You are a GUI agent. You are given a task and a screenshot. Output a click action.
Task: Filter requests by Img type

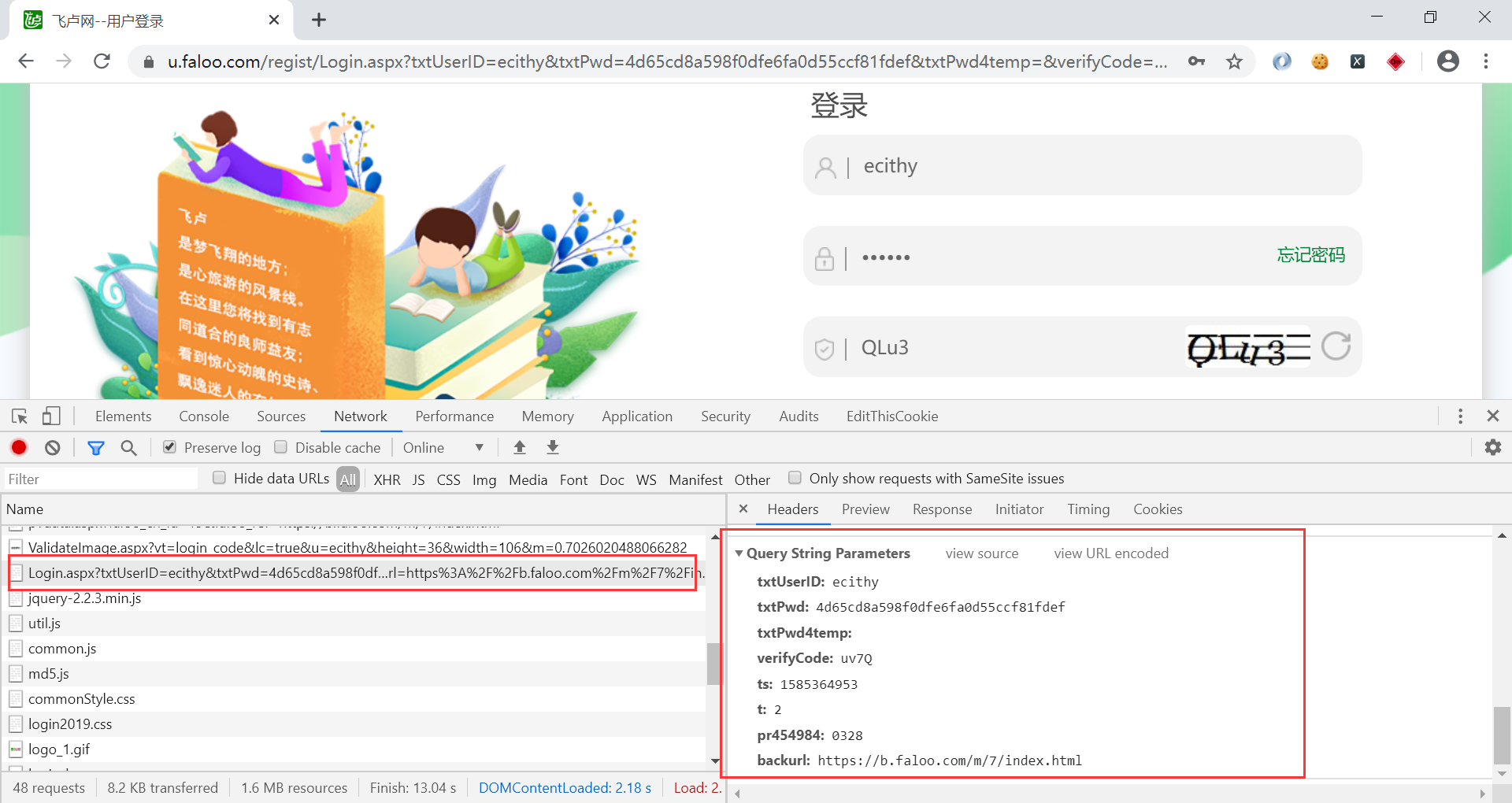tap(484, 479)
